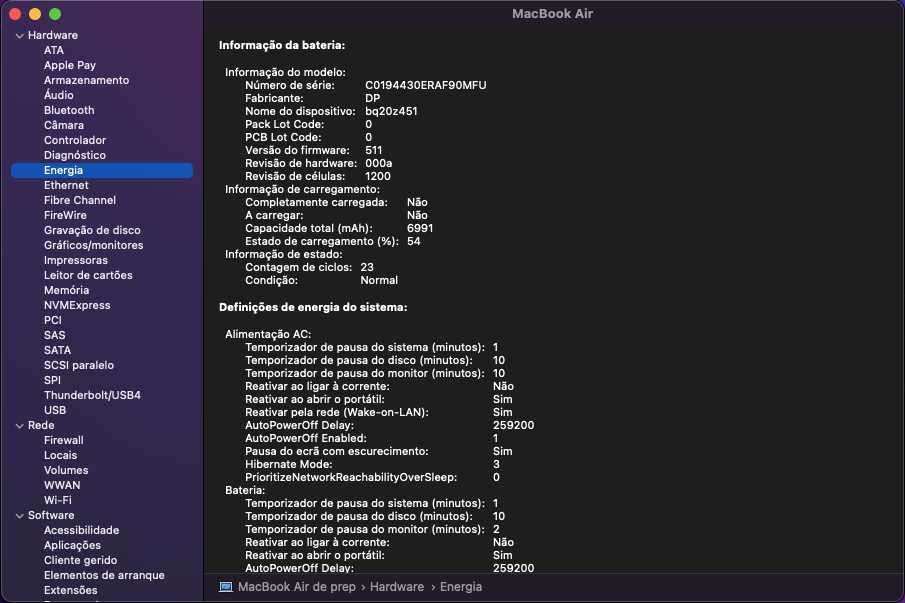Select Firewall under Rede
The width and height of the screenshot is (905, 603).
[63, 440]
